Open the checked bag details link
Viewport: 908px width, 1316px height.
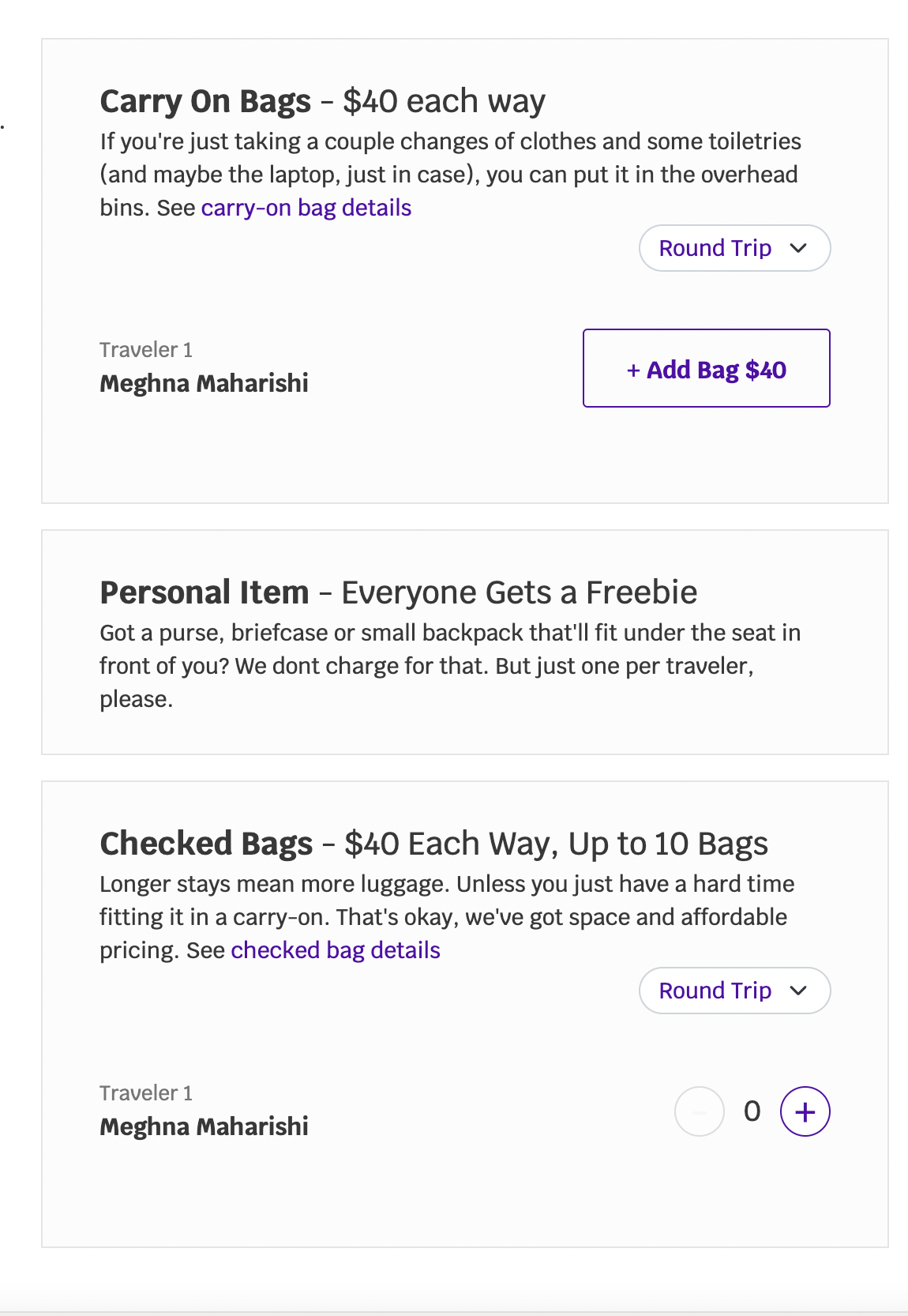tap(335, 950)
